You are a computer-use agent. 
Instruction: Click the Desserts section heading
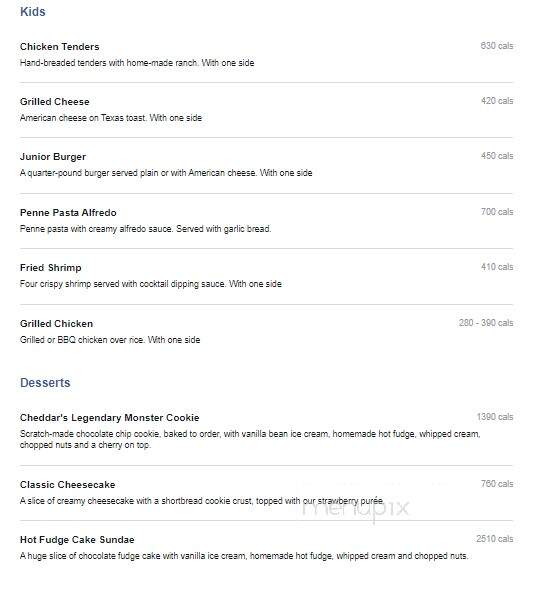coord(45,383)
